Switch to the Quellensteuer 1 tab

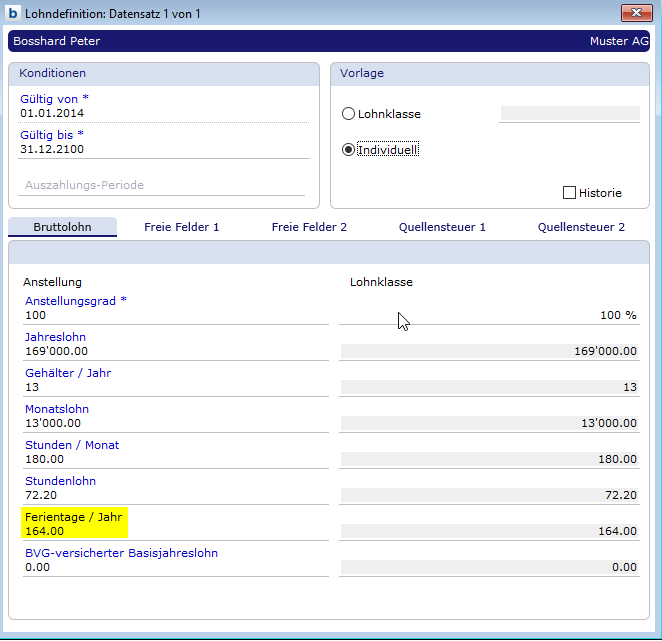tap(442, 227)
